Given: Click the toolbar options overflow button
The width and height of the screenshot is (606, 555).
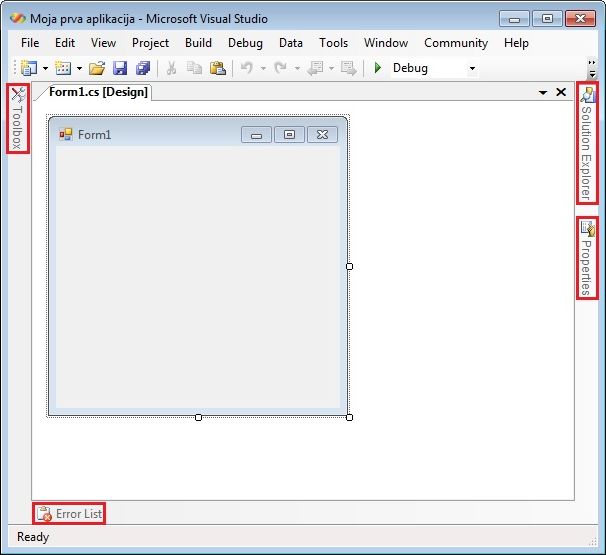Looking at the screenshot, I should click(x=592, y=68).
